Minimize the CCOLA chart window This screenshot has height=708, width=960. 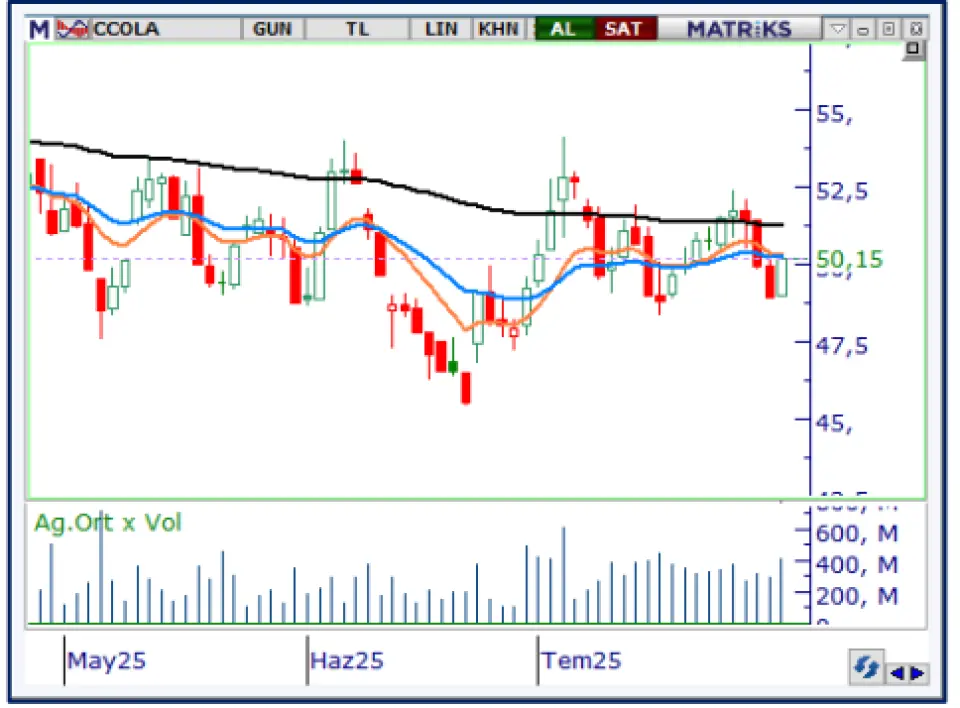(863, 29)
